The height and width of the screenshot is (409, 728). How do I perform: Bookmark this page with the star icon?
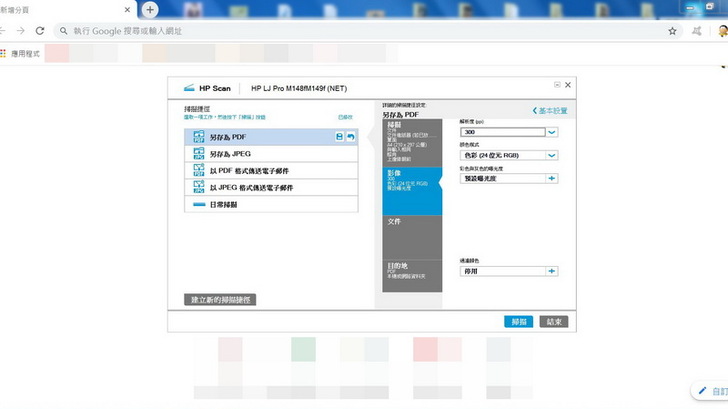(x=672, y=31)
